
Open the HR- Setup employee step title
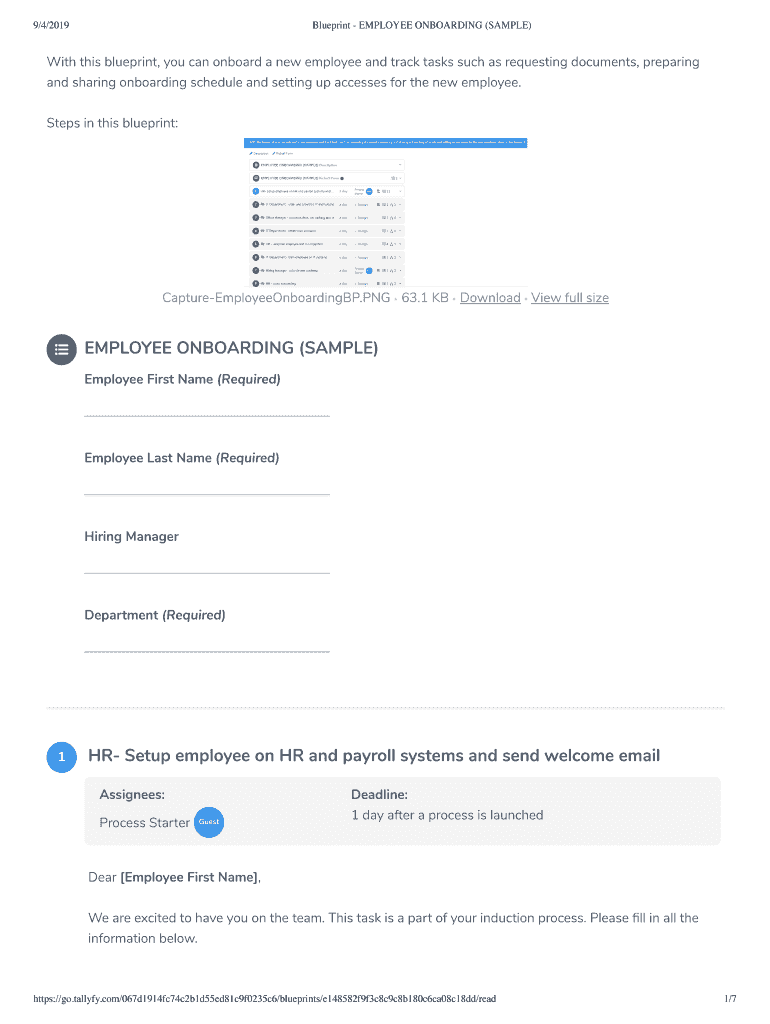tap(374, 756)
